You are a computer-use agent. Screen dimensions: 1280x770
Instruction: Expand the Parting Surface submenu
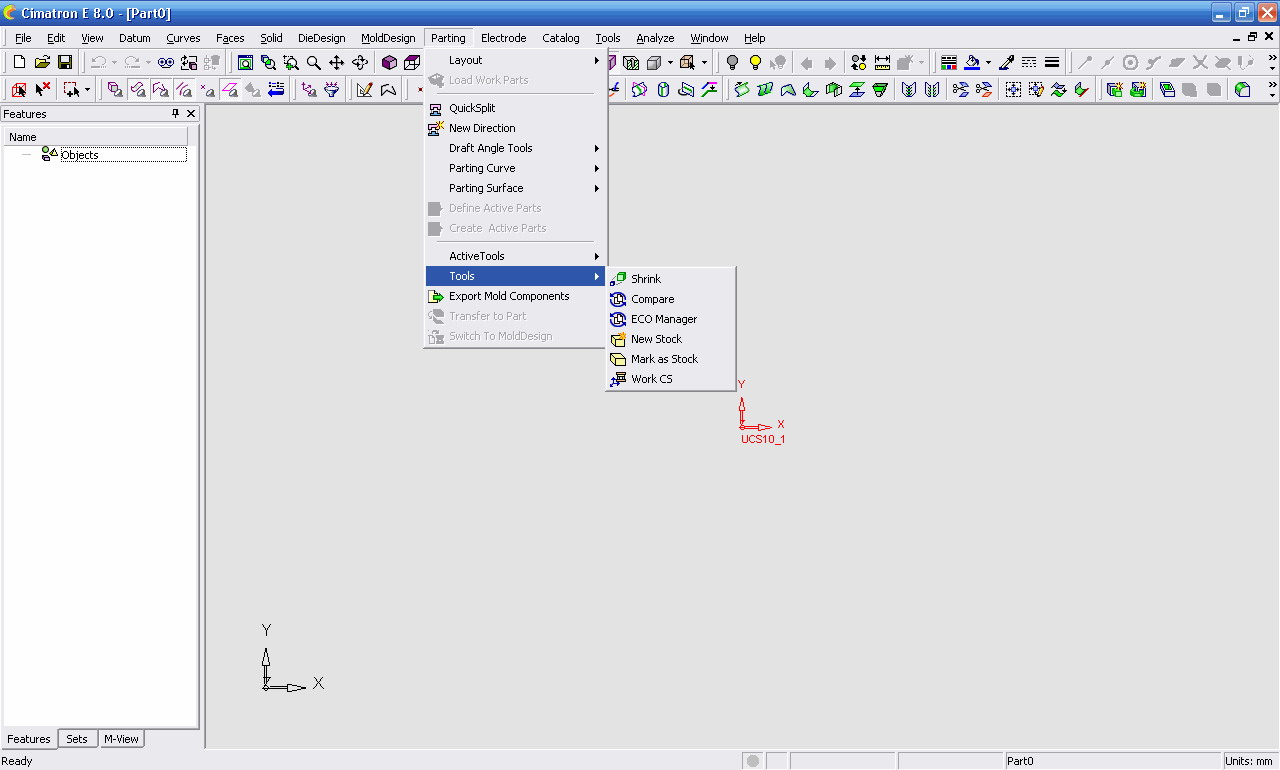(516, 188)
